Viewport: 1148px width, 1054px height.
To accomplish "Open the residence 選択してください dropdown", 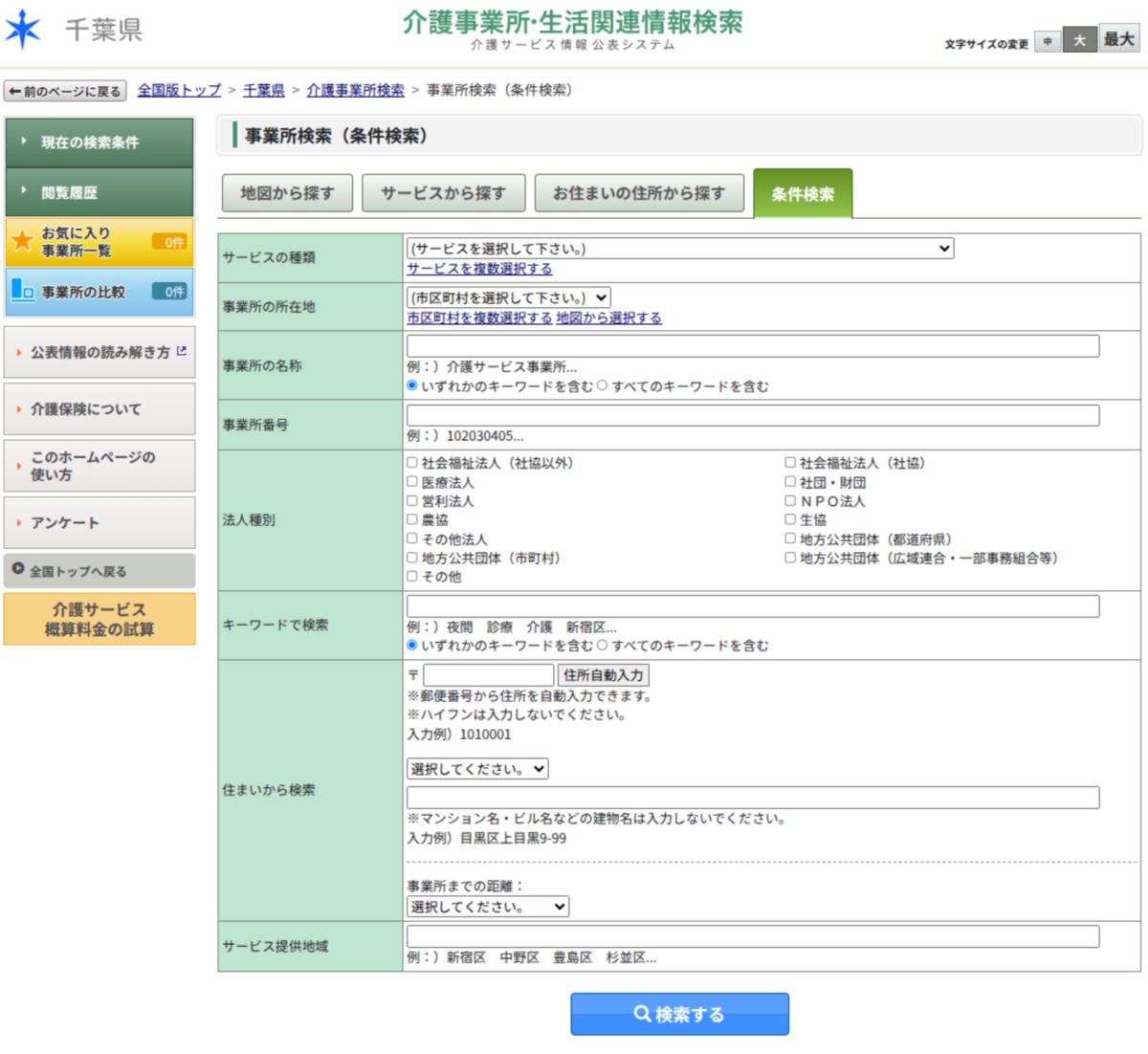I will pos(477,769).
